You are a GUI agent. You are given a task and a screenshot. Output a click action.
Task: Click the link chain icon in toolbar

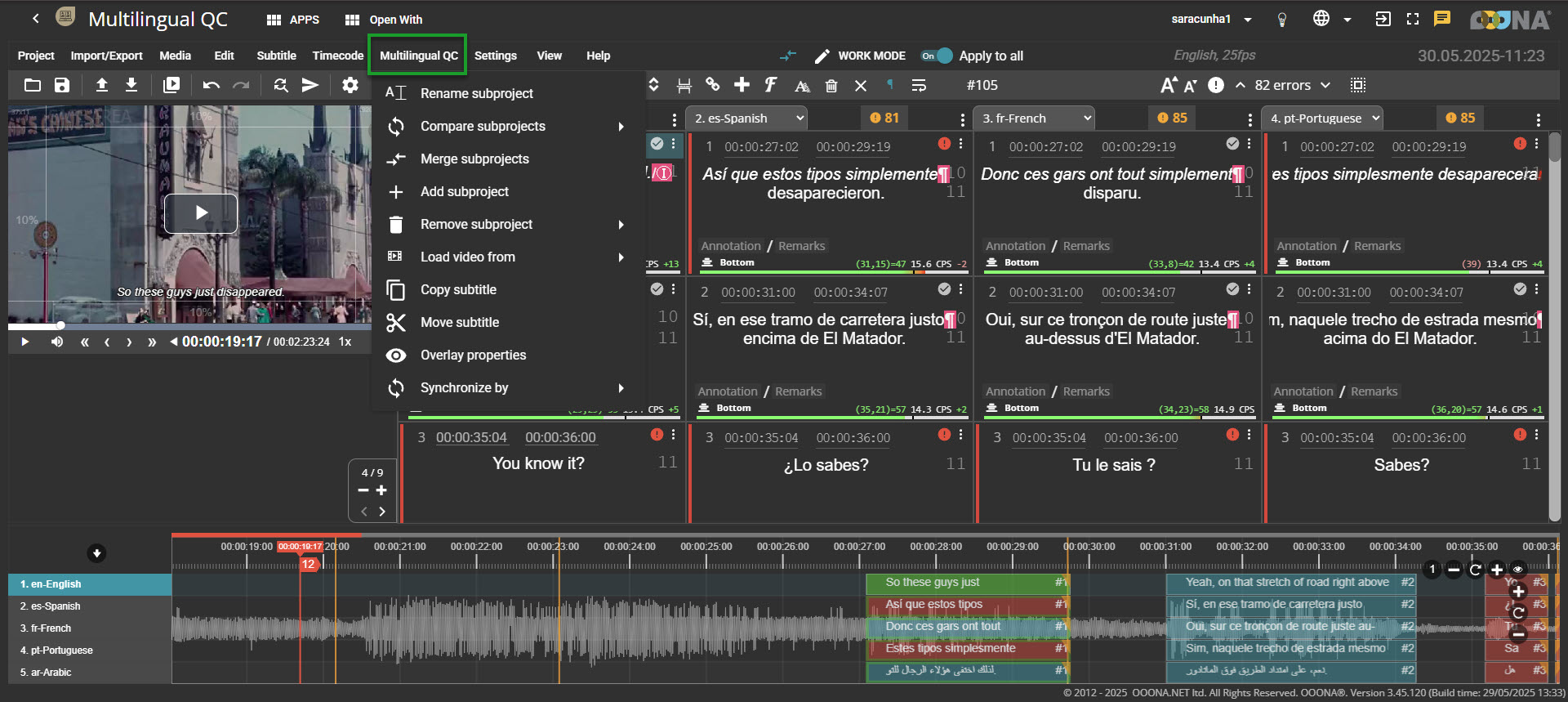pyautogui.click(x=713, y=85)
